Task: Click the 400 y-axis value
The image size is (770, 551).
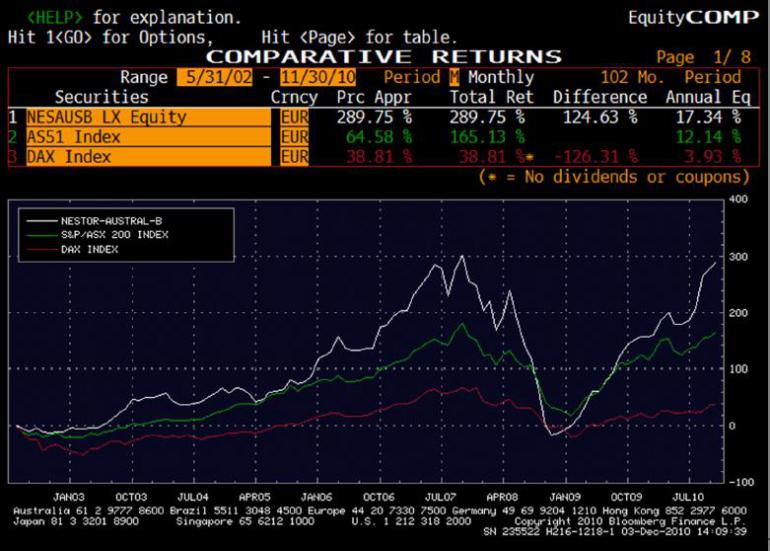Action: pyautogui.click(x=739, y=199)
